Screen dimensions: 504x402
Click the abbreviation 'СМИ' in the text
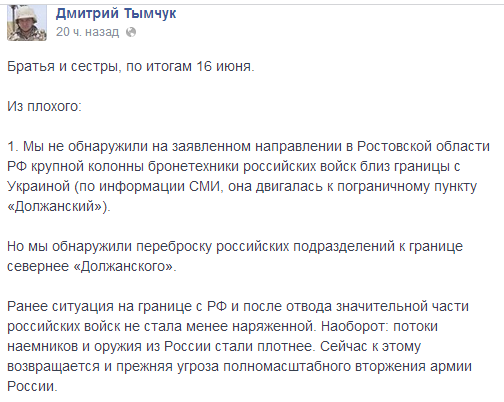(x=205, y=186)
